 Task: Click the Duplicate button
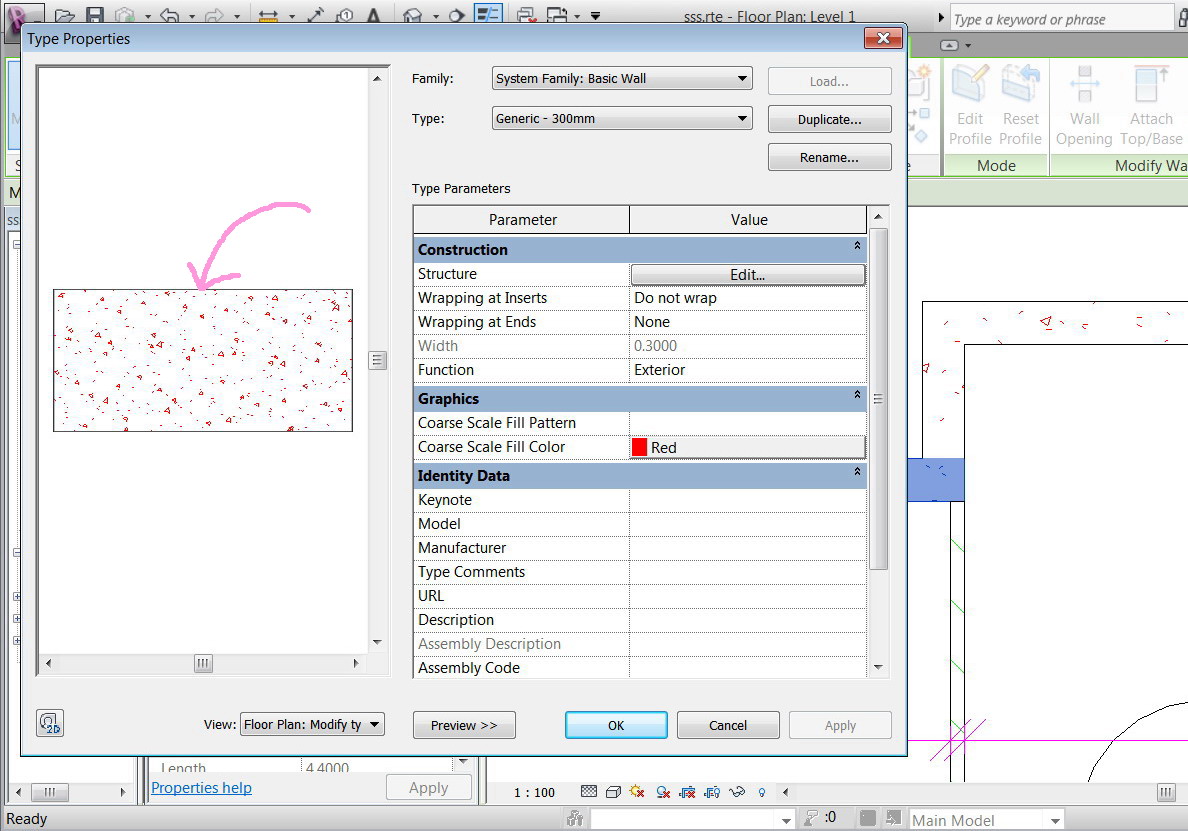tap(829, 118)
